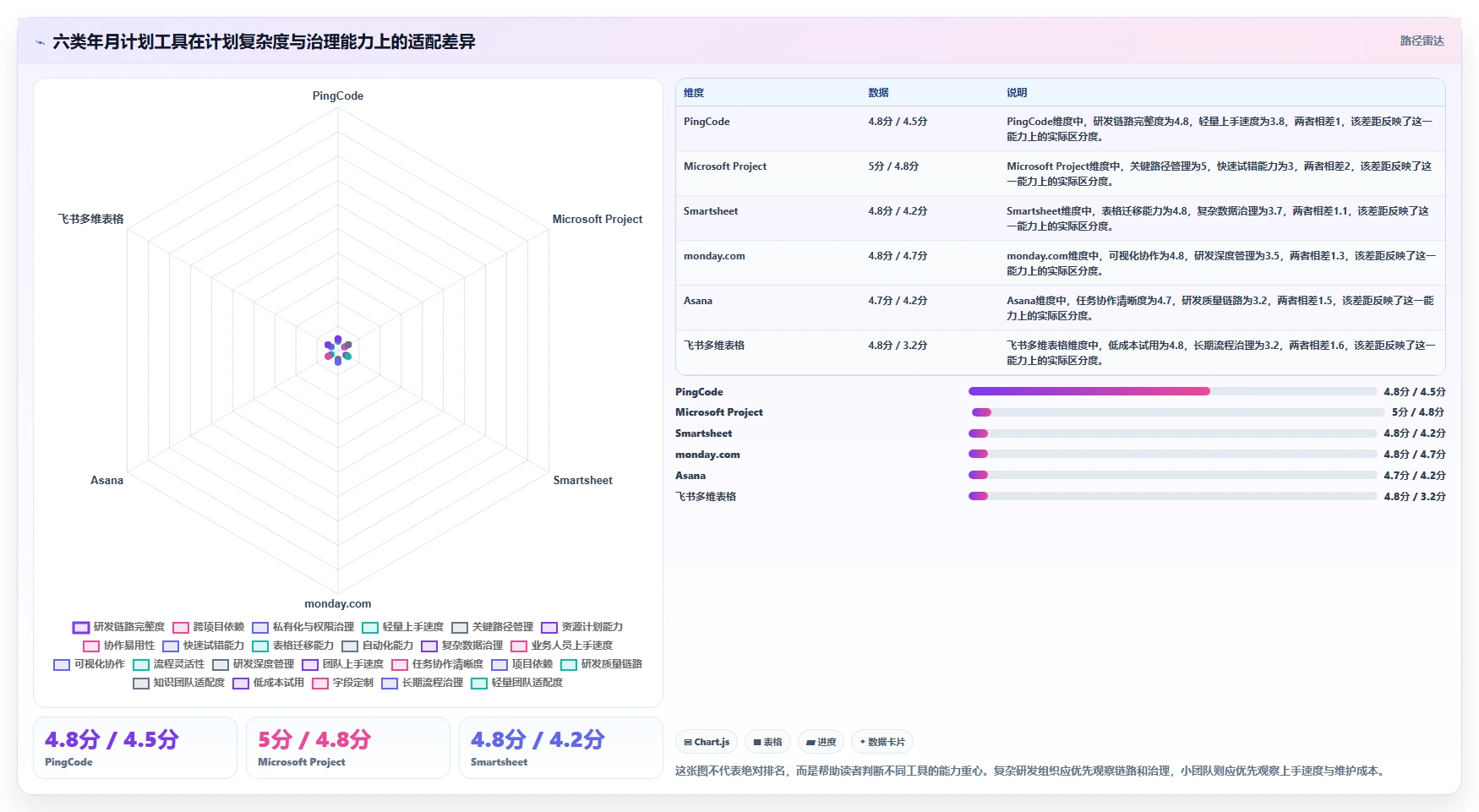1479x812 pixels.
Task: Toggle the 私有化与权限治理 legend series
Action: point(303,627)
